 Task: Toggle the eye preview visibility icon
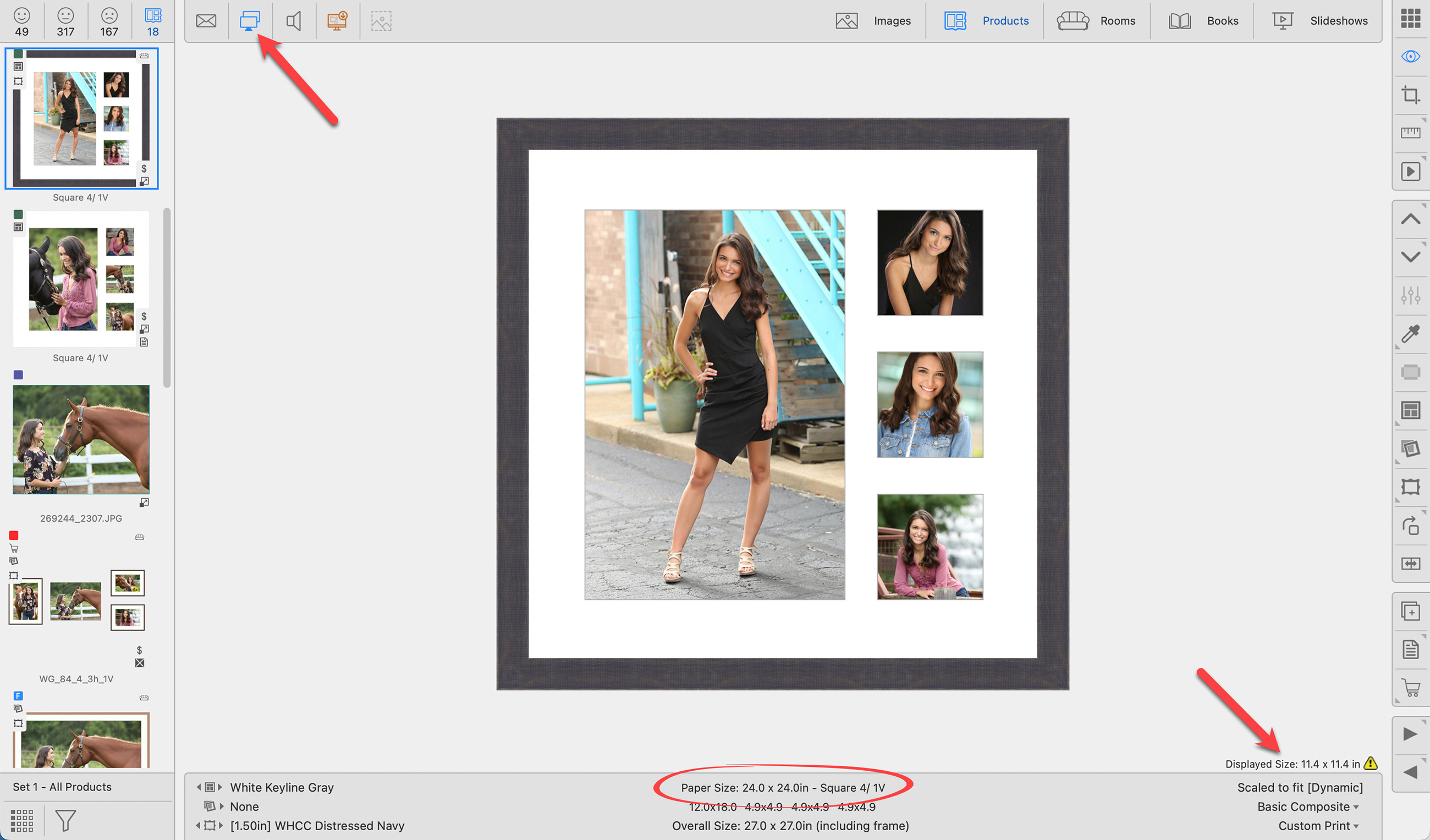click(1410, 57)
